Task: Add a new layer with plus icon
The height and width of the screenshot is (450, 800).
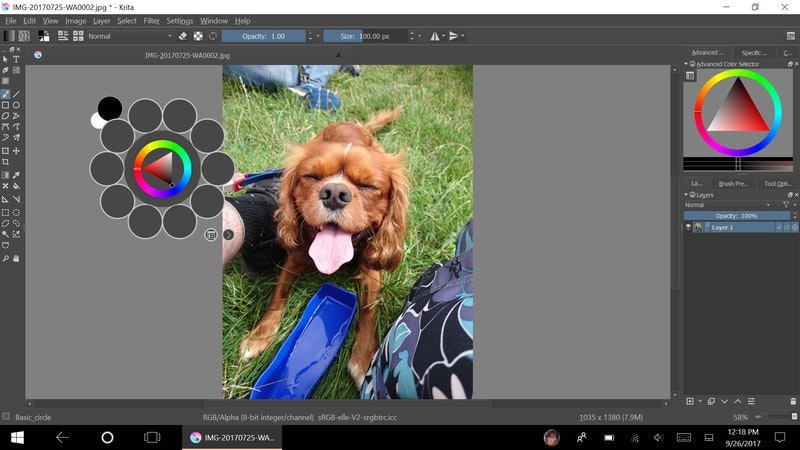Action: pos(689,401)
